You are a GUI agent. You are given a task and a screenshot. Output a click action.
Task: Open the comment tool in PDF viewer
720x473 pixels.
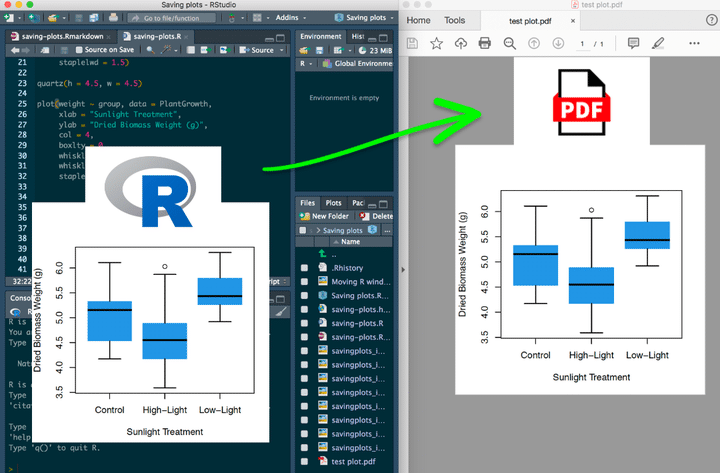pyautogui.click(x=633, y=43)
